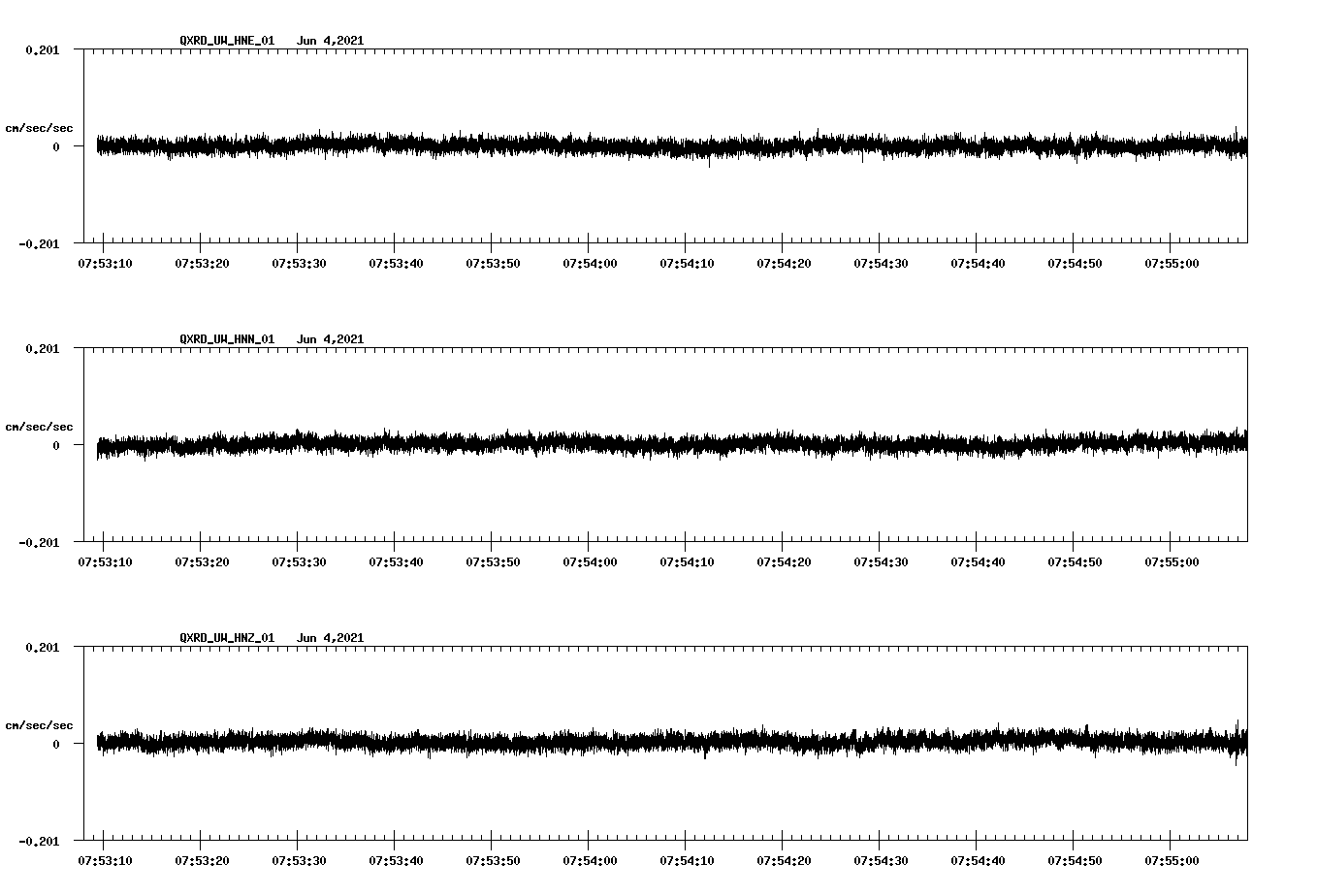Screen dimensions: 1317x896
Task: Select 07:54:50 tick label under HNN plot
Action: pos(1075,561)
